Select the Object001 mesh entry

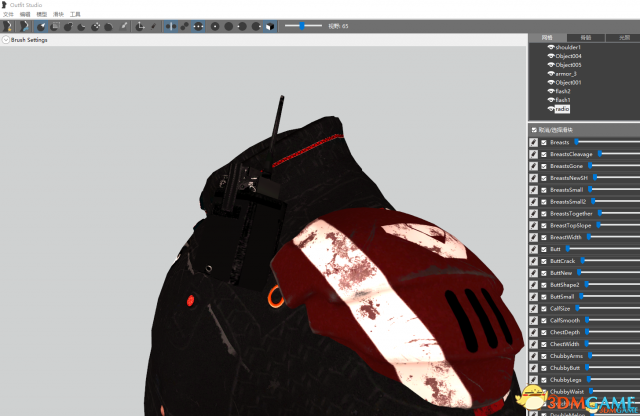(568, 82)
